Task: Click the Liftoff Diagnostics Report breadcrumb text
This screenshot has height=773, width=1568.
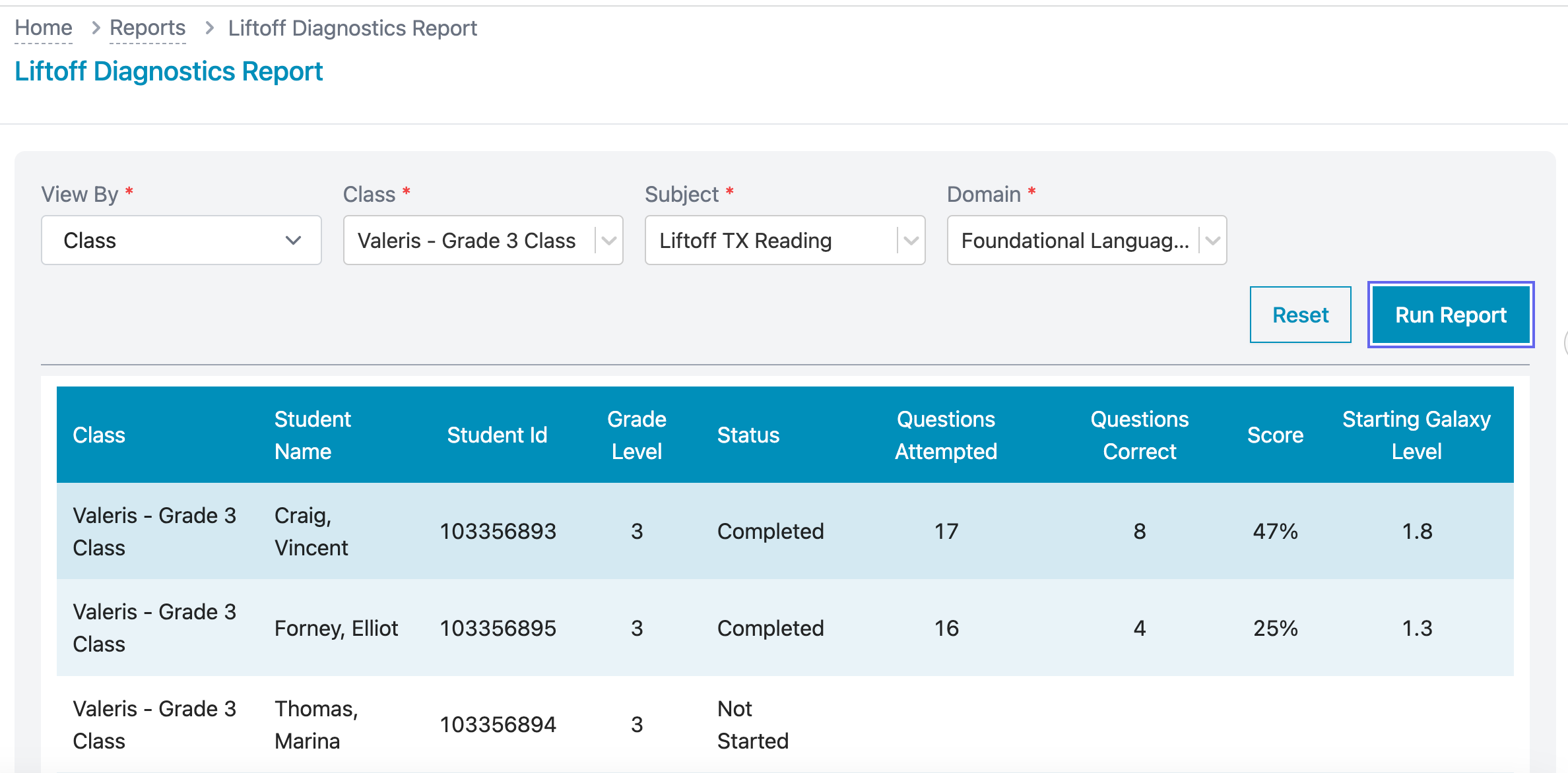Action: pyautogui.click(x=352, y=28)
